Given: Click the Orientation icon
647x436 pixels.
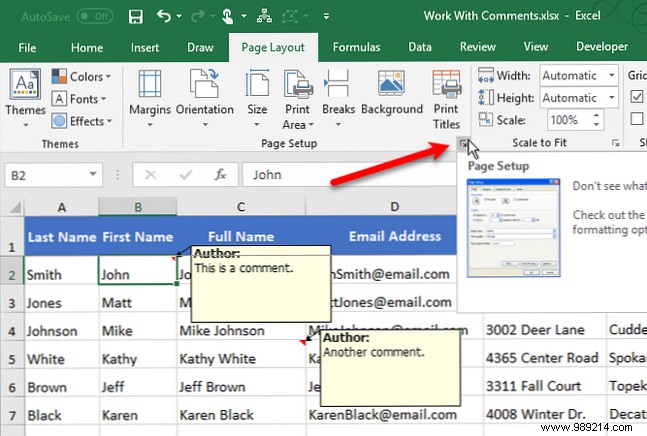Looking at the screenshot, I should 204,84.
